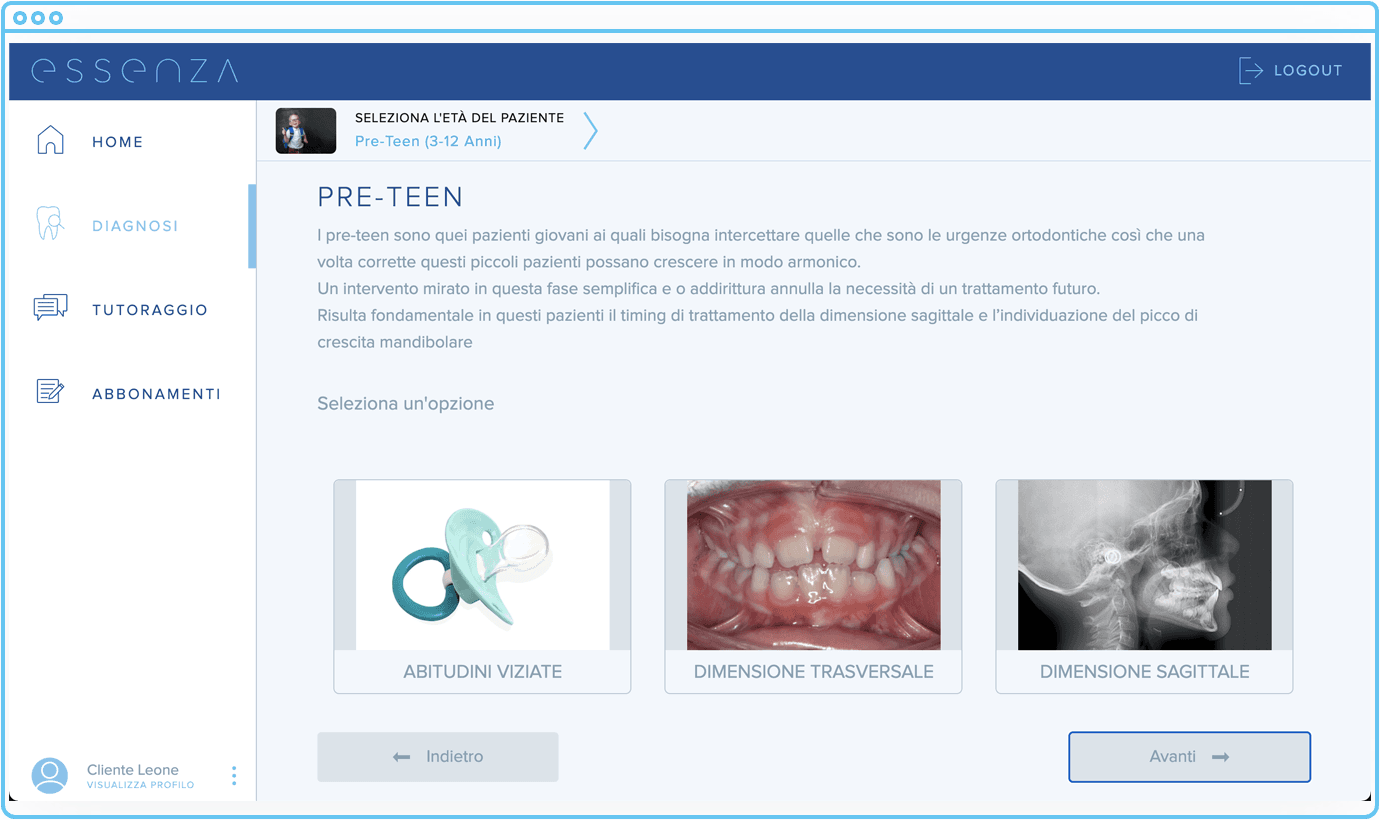The image size is (1380, 820).
Task: Click the Essenza logo
Action: [x=135, y=71]
